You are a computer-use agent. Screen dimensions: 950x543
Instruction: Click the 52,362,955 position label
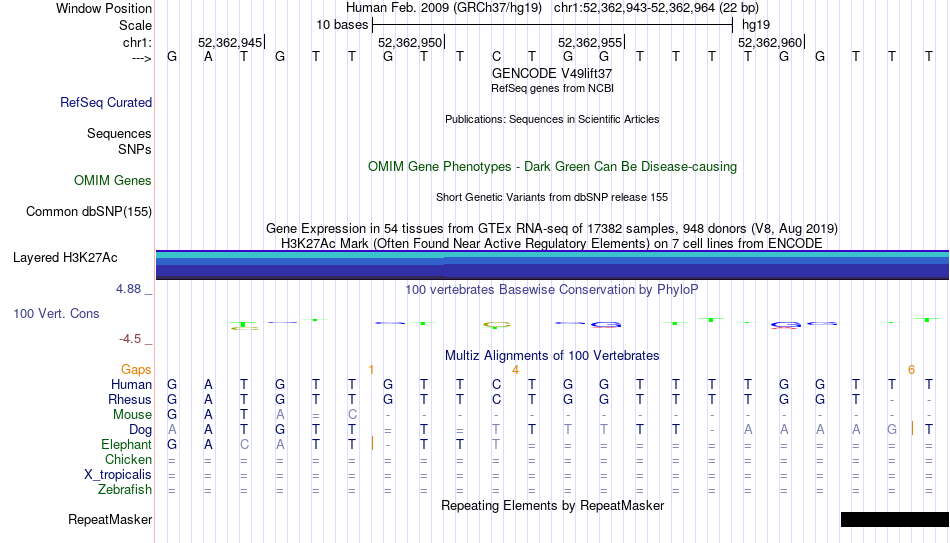[590, 42]
